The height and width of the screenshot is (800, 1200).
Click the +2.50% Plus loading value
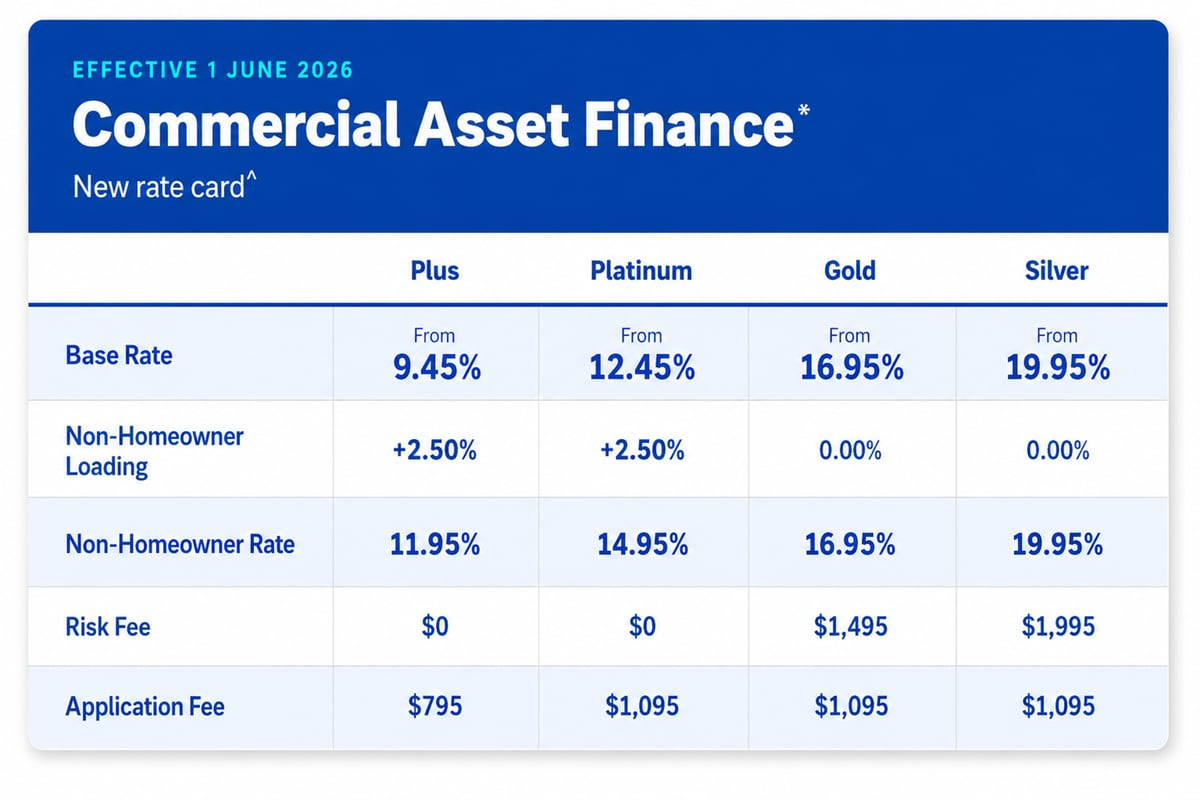pos(434,451)
